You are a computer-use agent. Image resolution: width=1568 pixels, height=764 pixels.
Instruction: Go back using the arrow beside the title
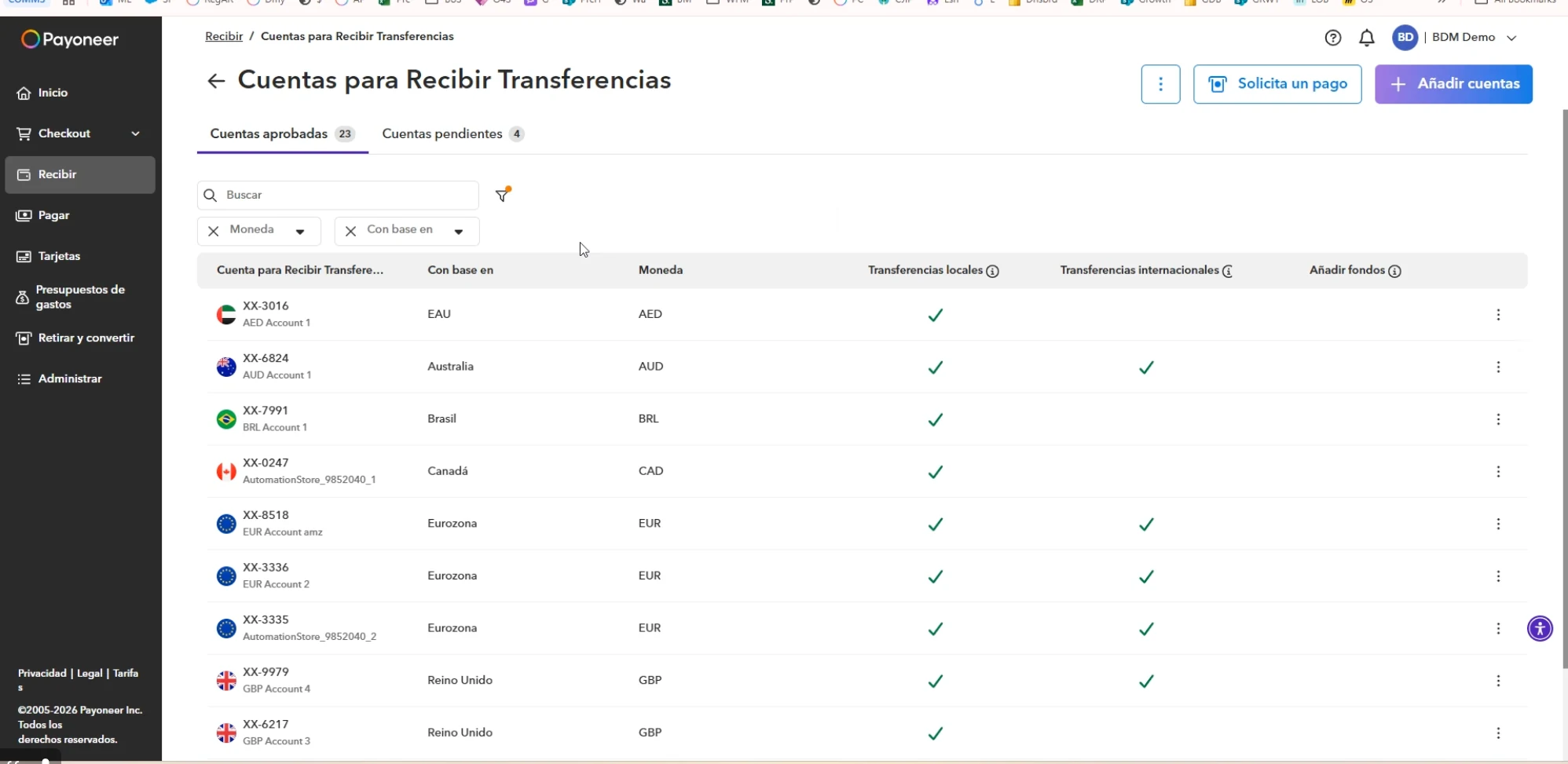tap(216, 81)
